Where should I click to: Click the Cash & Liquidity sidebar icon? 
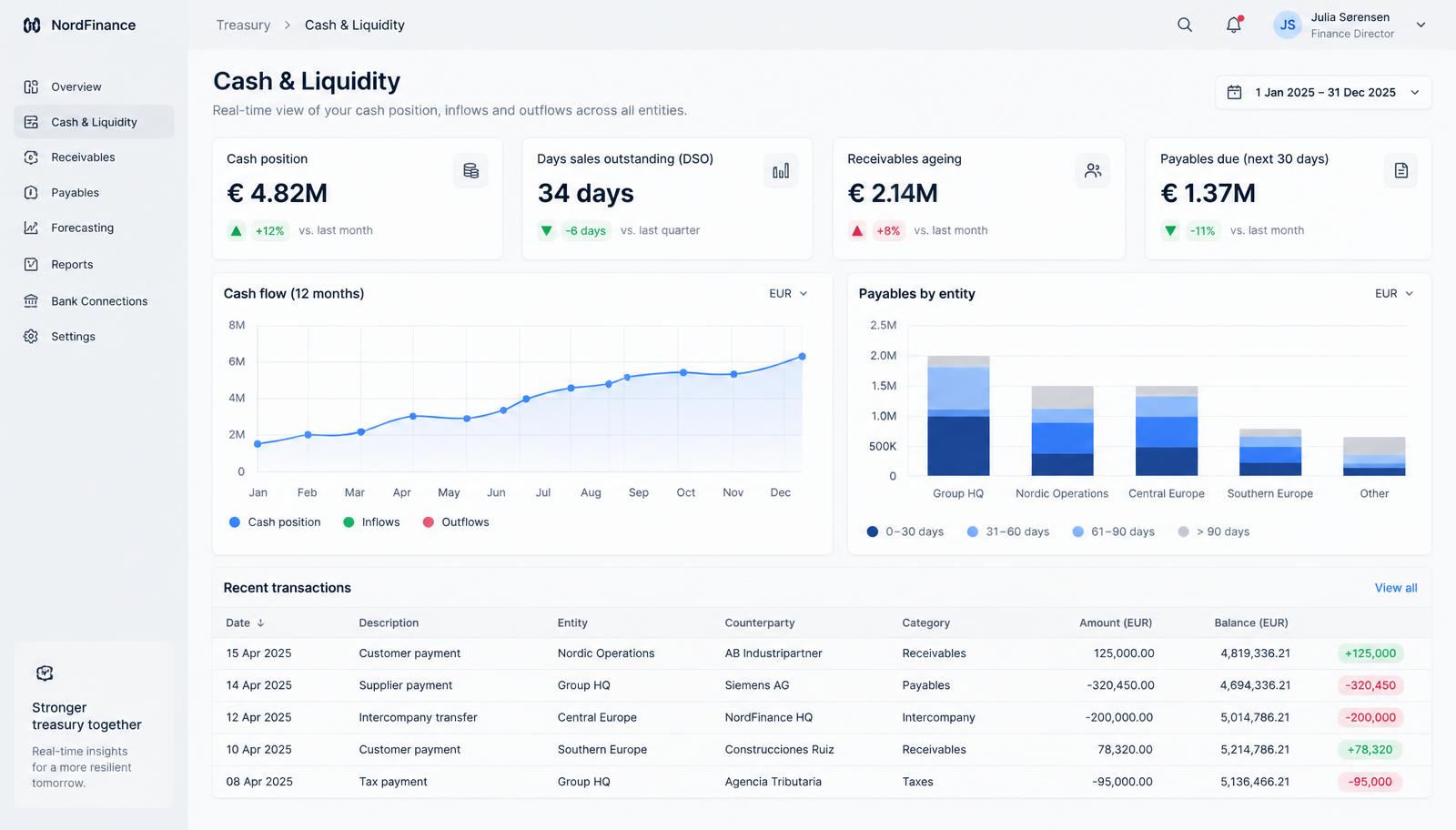(x=31, y=122)
